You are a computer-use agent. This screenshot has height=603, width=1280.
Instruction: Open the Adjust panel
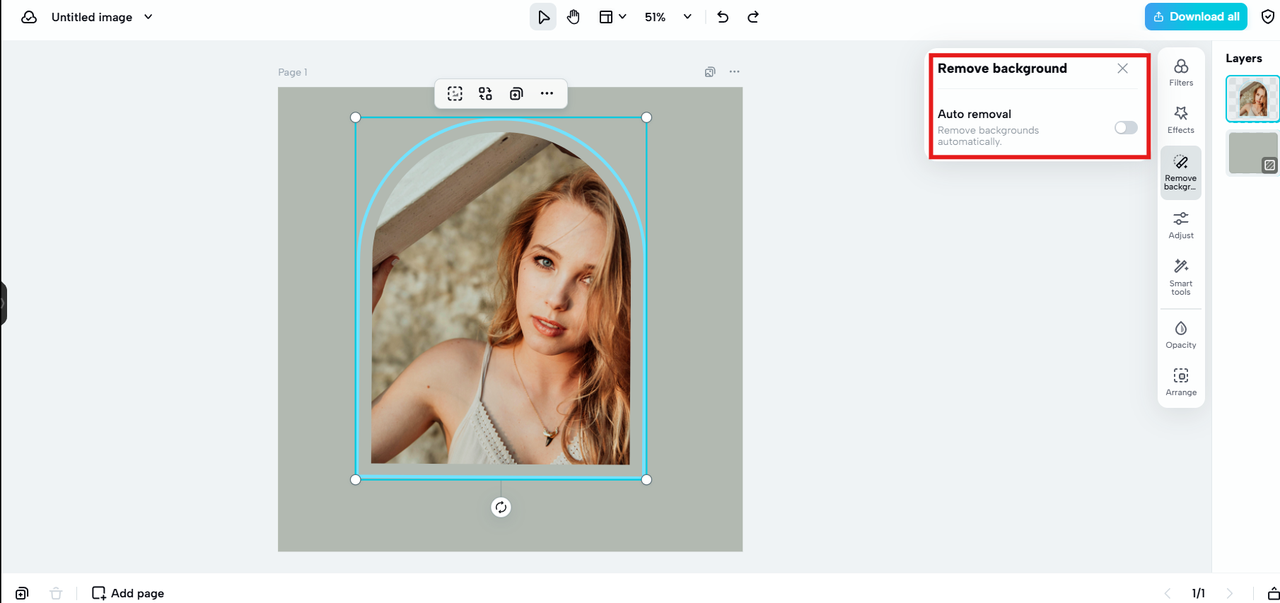pyautogui.click(x=1181, y=224)
